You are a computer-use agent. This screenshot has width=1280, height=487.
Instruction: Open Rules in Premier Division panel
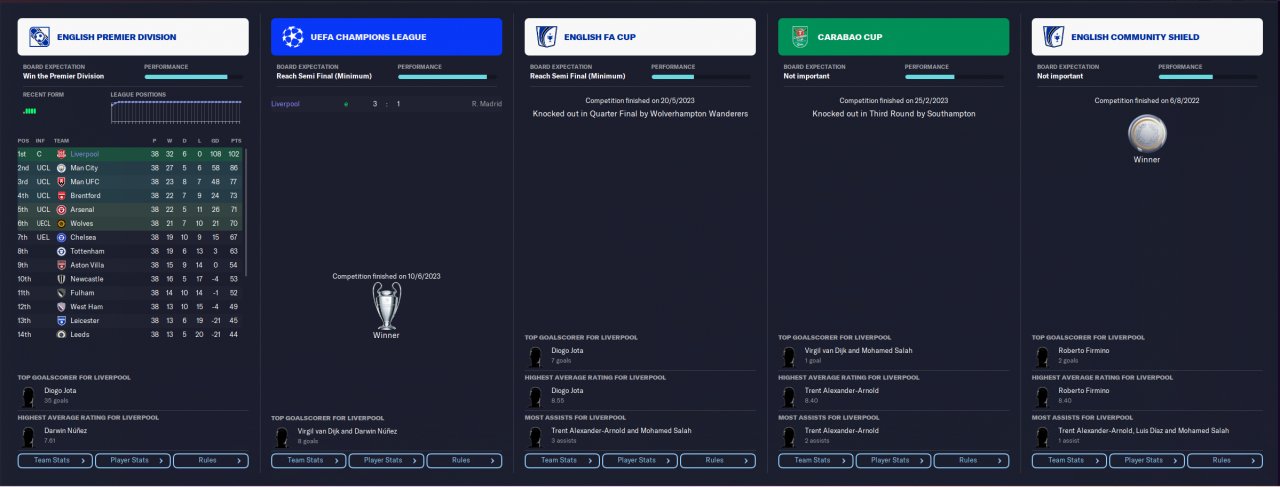[211, 460]
